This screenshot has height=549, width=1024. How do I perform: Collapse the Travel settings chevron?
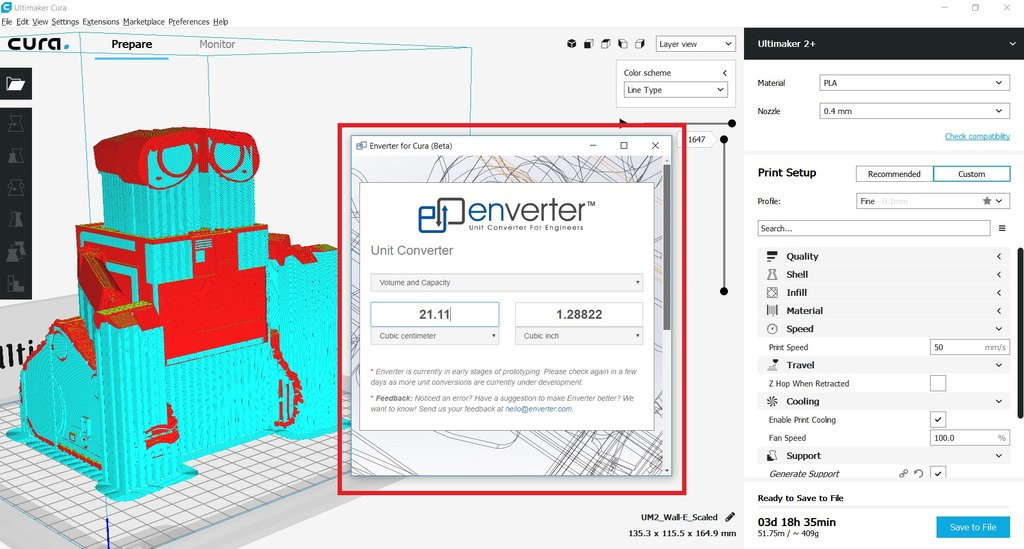point(999,365)
